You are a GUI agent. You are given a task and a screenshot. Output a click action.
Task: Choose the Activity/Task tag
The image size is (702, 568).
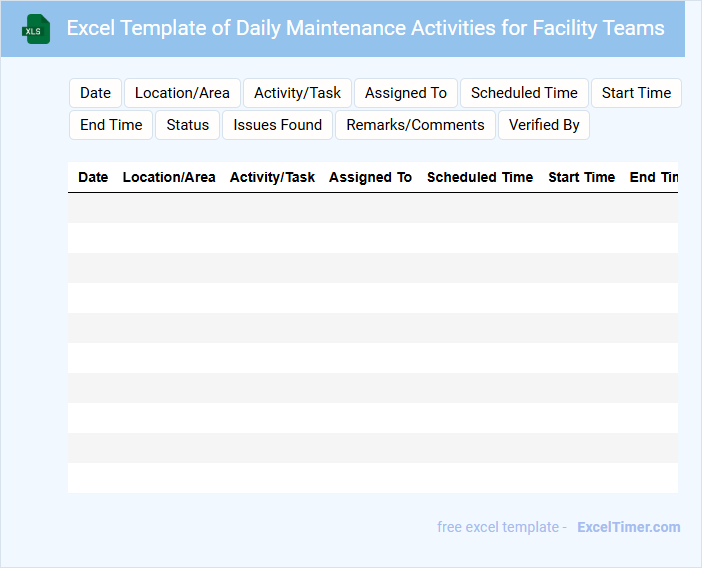point(297,93)
